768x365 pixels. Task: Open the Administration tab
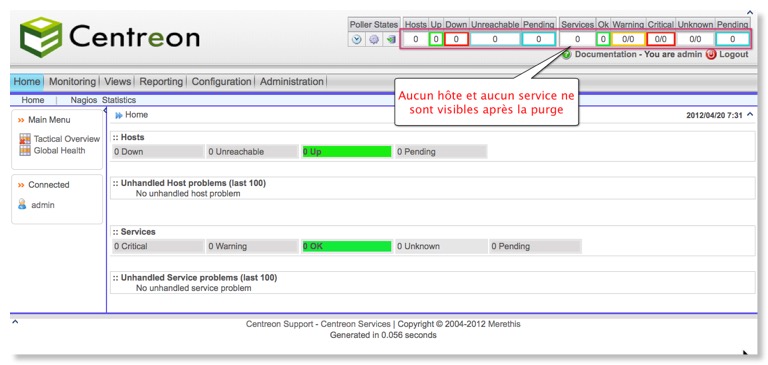pyautogui.click(x=291, y=82)
